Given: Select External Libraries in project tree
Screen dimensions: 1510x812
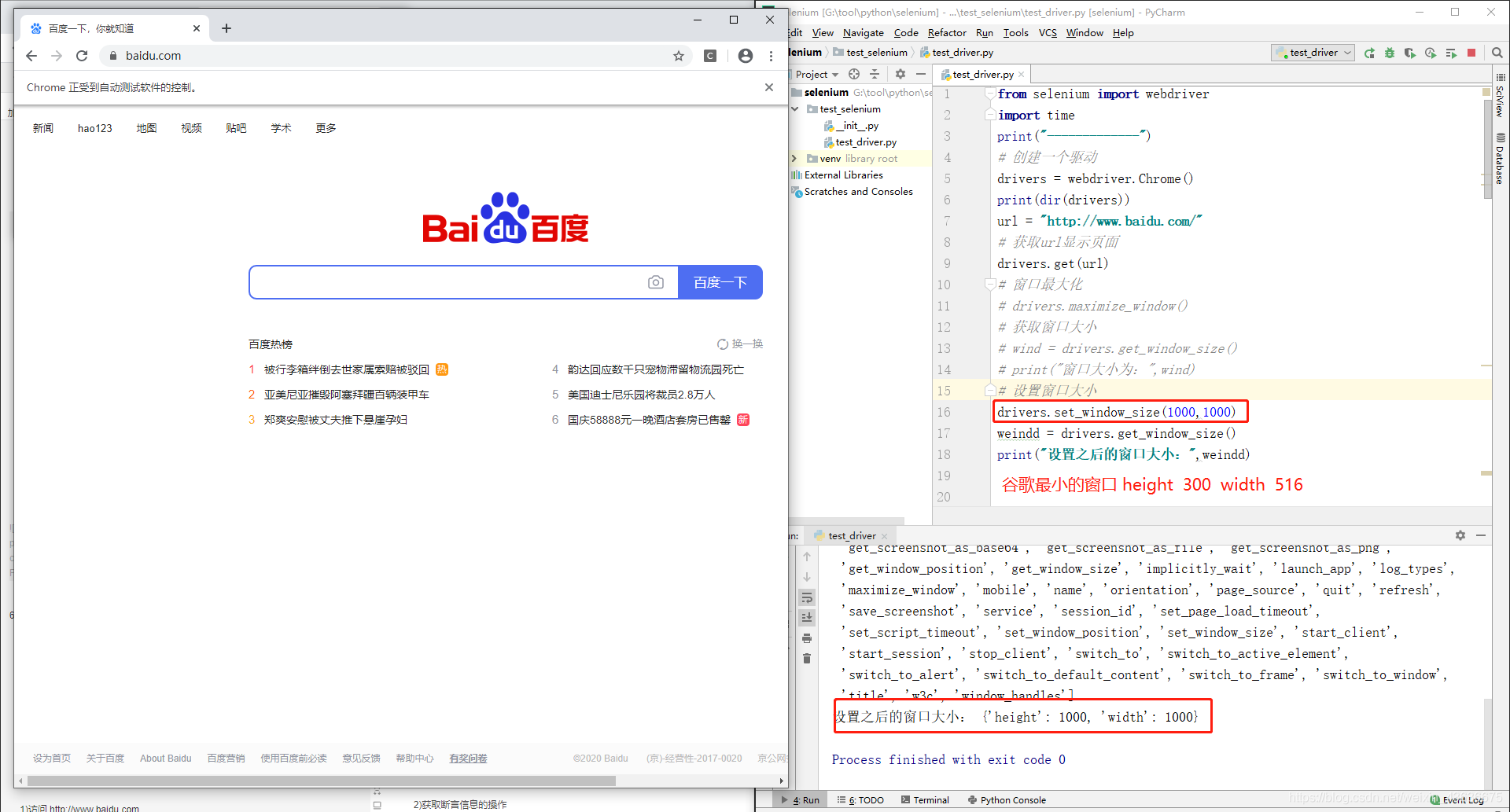Looking at the screenshot, I should click(x=837, y=175).
